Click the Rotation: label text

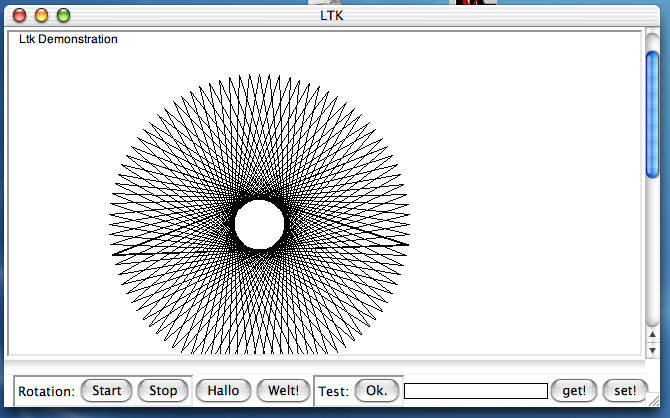click(x=46, y=391)
